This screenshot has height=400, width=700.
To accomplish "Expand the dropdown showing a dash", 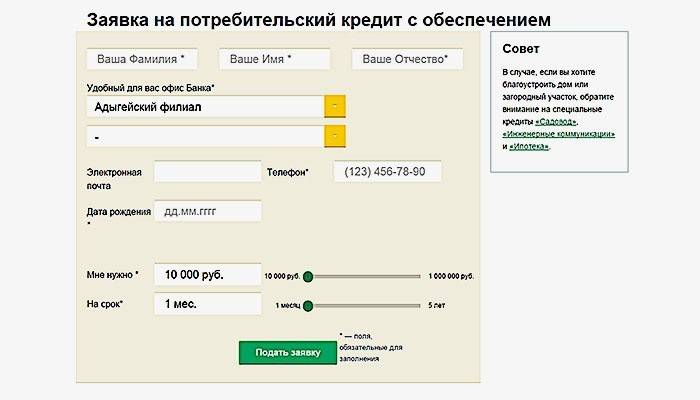I will [x=206, y=135].
